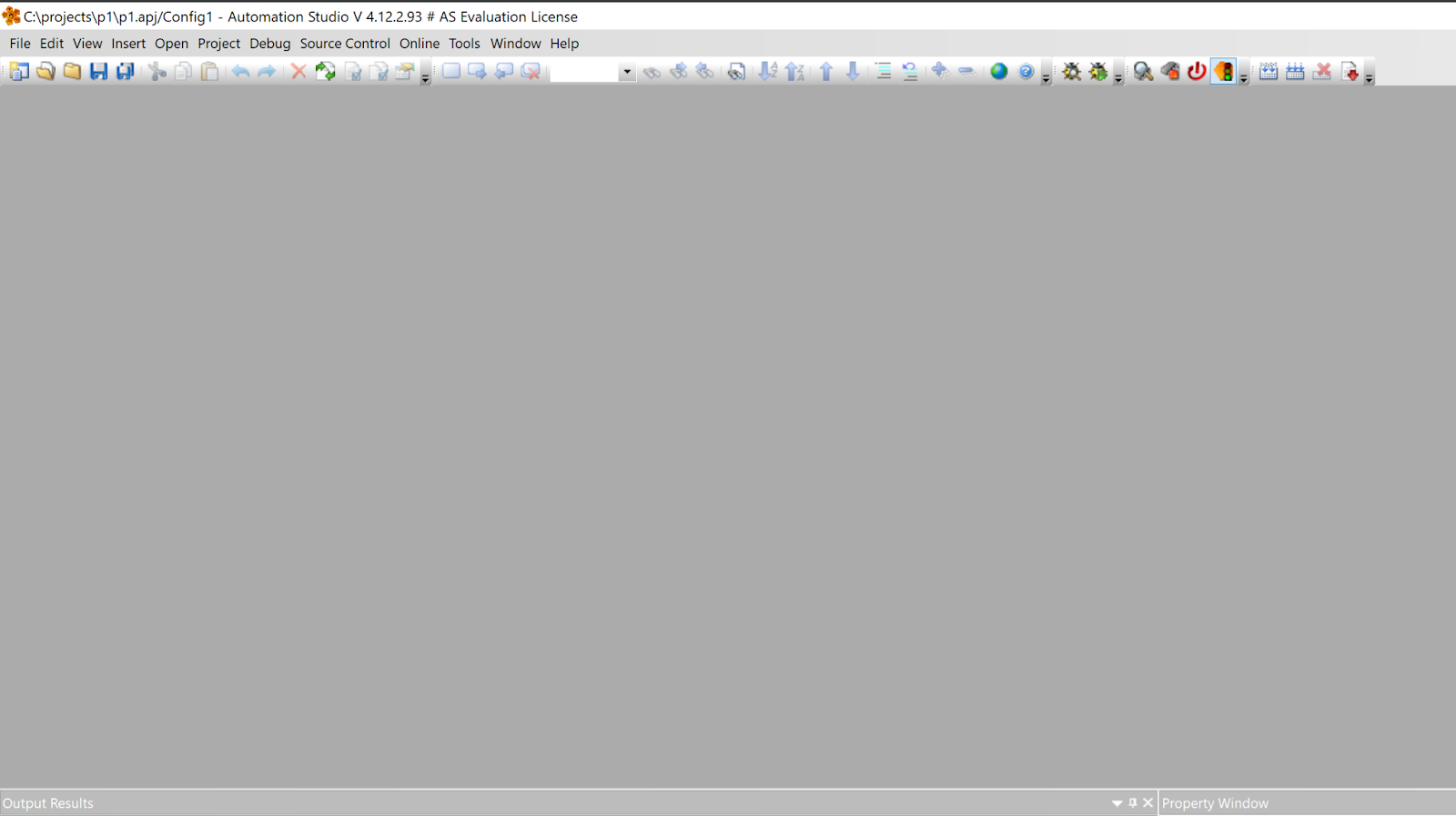Image resolution: width=1456 pixels, height=816 pixels.
Task: Click the globe icon in the toolbar
Action: coord(999,71)
